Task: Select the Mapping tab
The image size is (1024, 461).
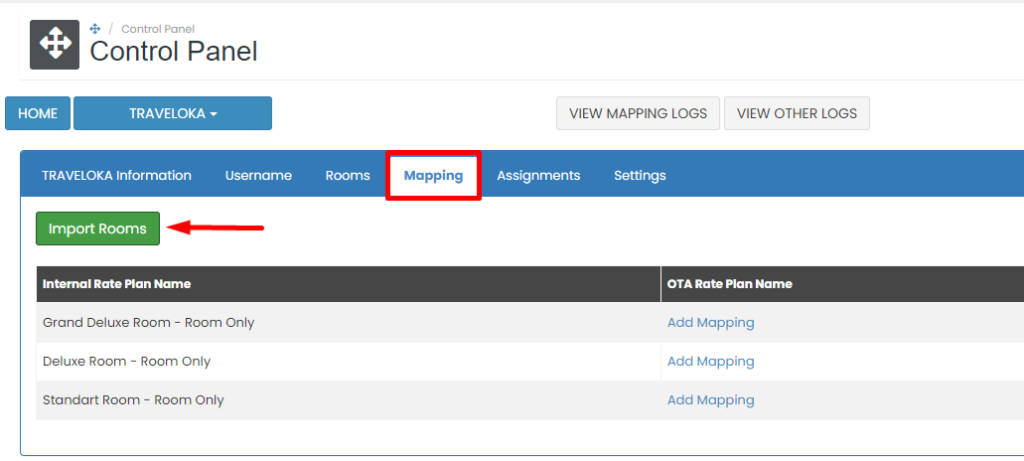Action: click(x=434, y=176)
